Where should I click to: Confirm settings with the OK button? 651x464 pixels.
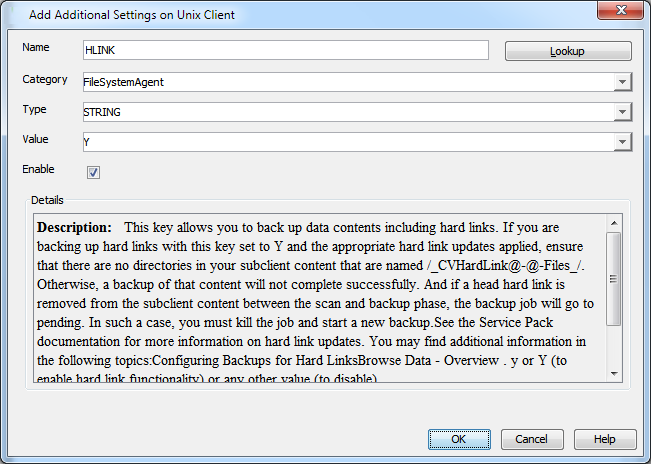click(459, 439)
